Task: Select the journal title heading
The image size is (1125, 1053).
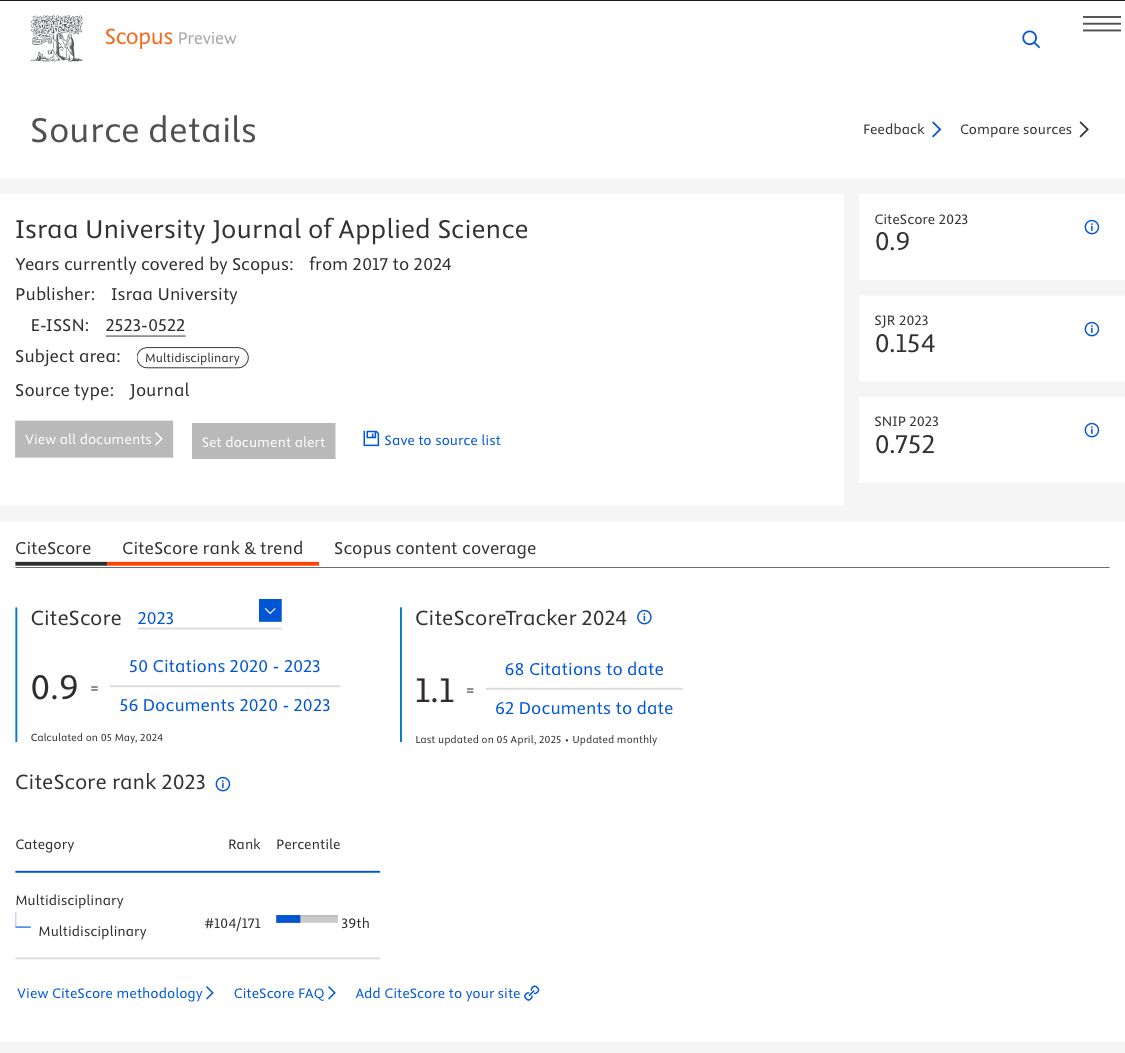Action: tap(271, 230)
